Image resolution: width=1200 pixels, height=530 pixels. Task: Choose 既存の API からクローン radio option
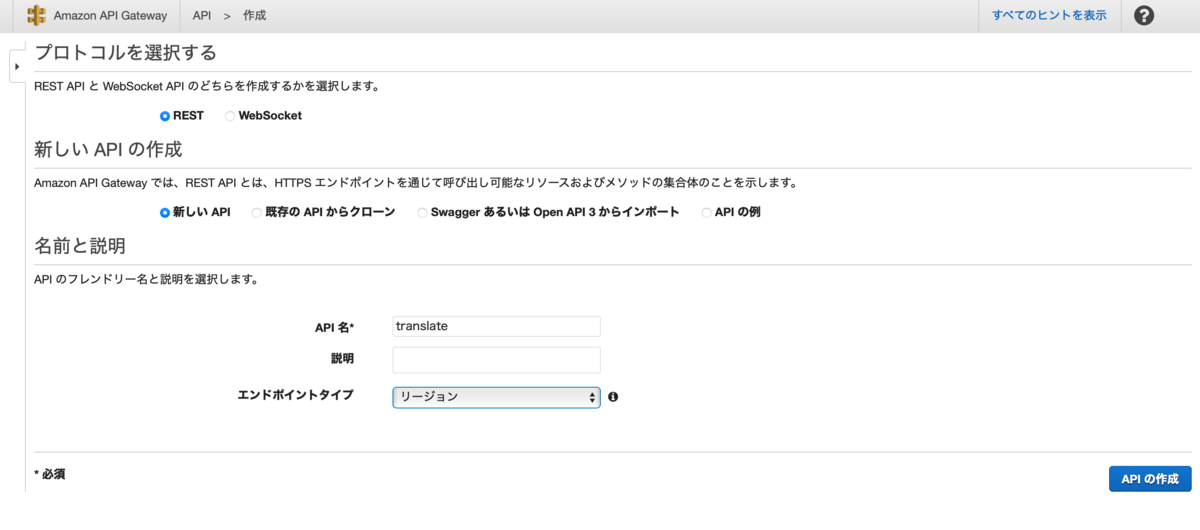tap(257, 213)
